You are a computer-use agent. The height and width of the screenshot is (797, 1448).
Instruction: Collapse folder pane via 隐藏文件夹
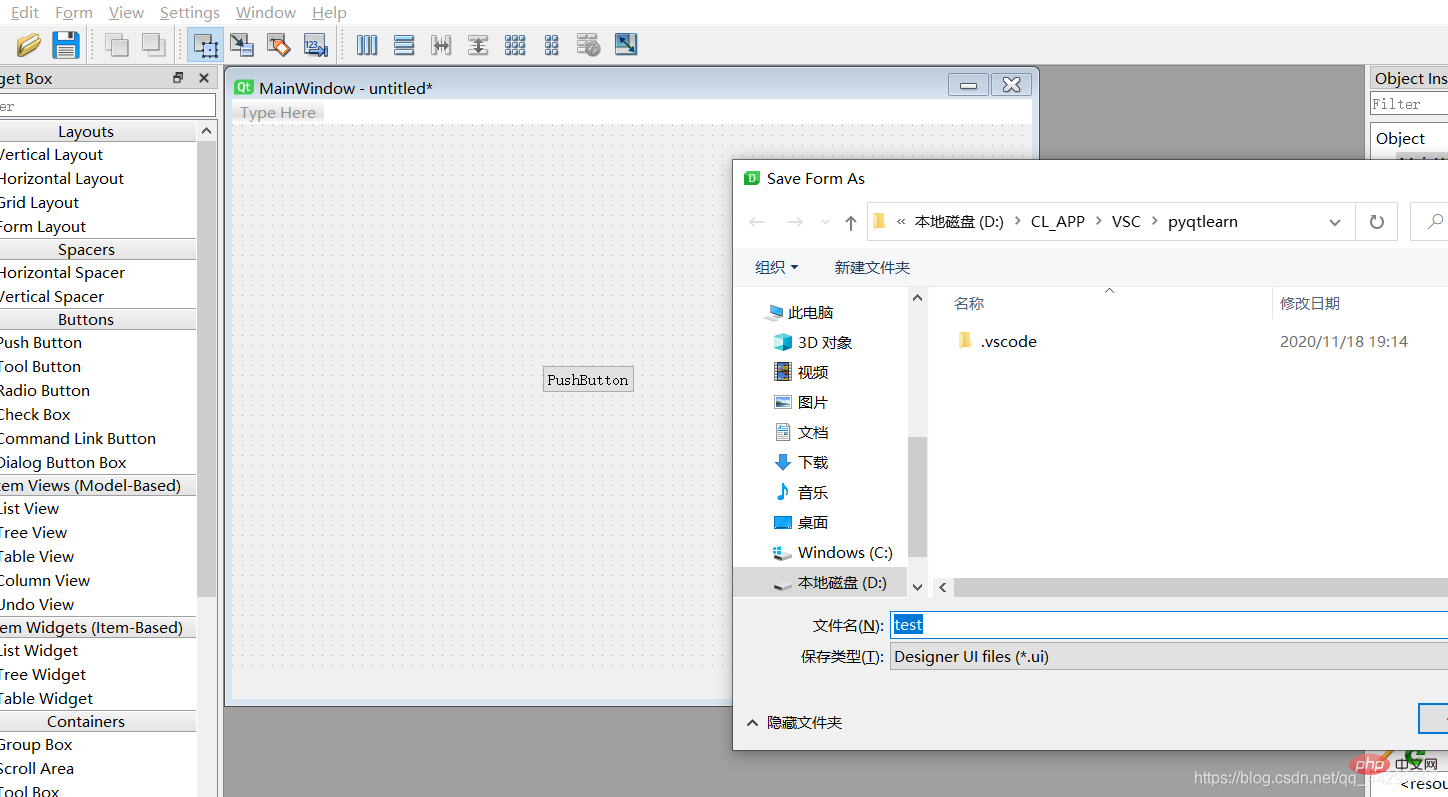pos(795,722)
